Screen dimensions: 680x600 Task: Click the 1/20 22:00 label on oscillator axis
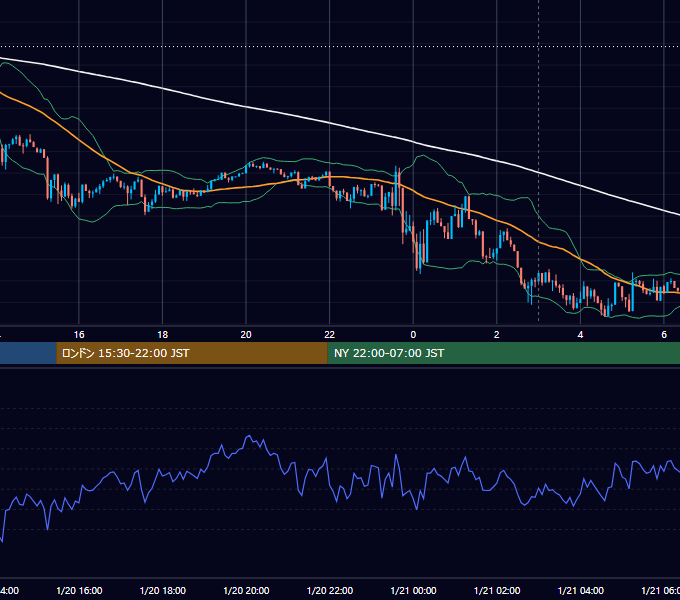click(330, 591)
